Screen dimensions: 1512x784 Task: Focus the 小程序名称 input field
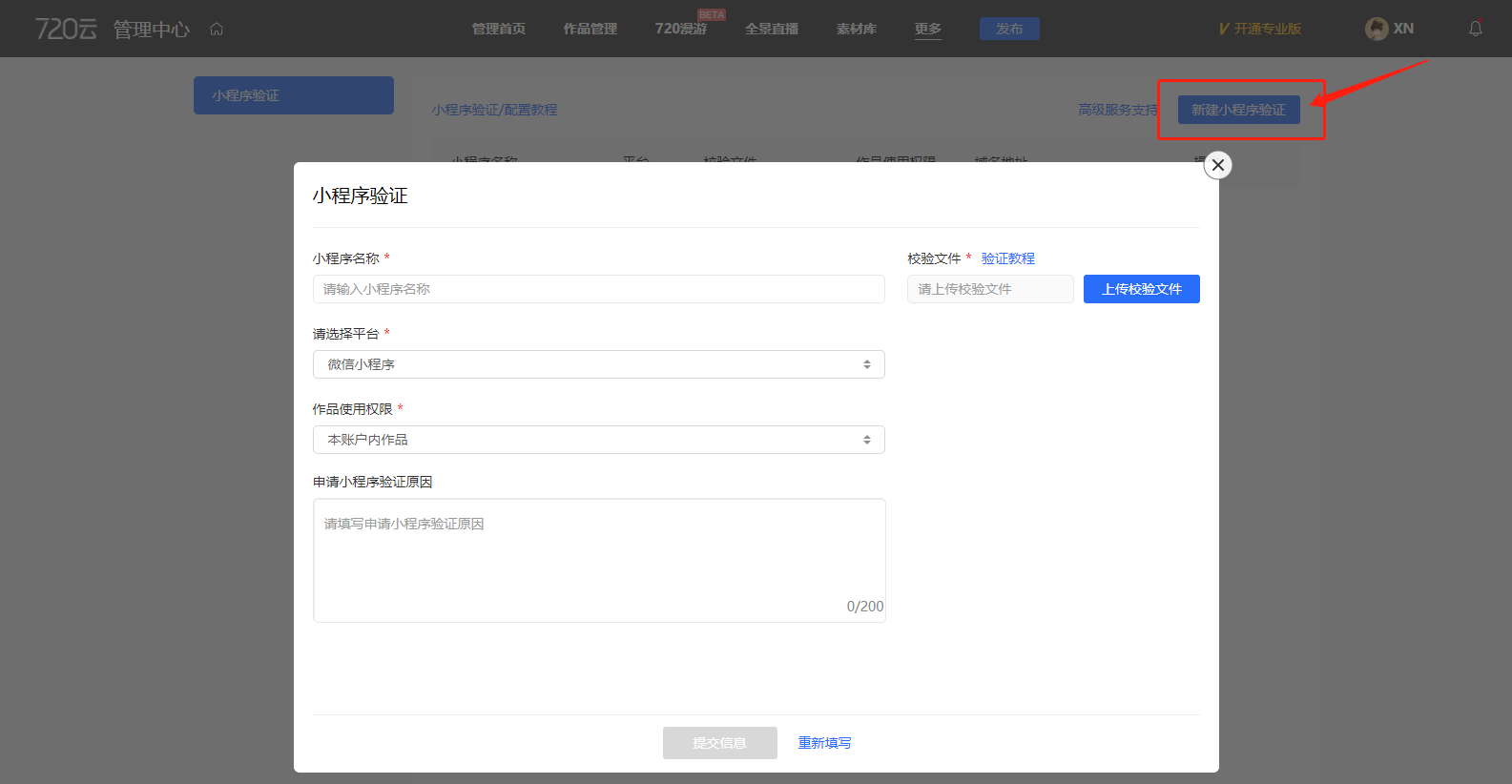[x=598, y=289]
